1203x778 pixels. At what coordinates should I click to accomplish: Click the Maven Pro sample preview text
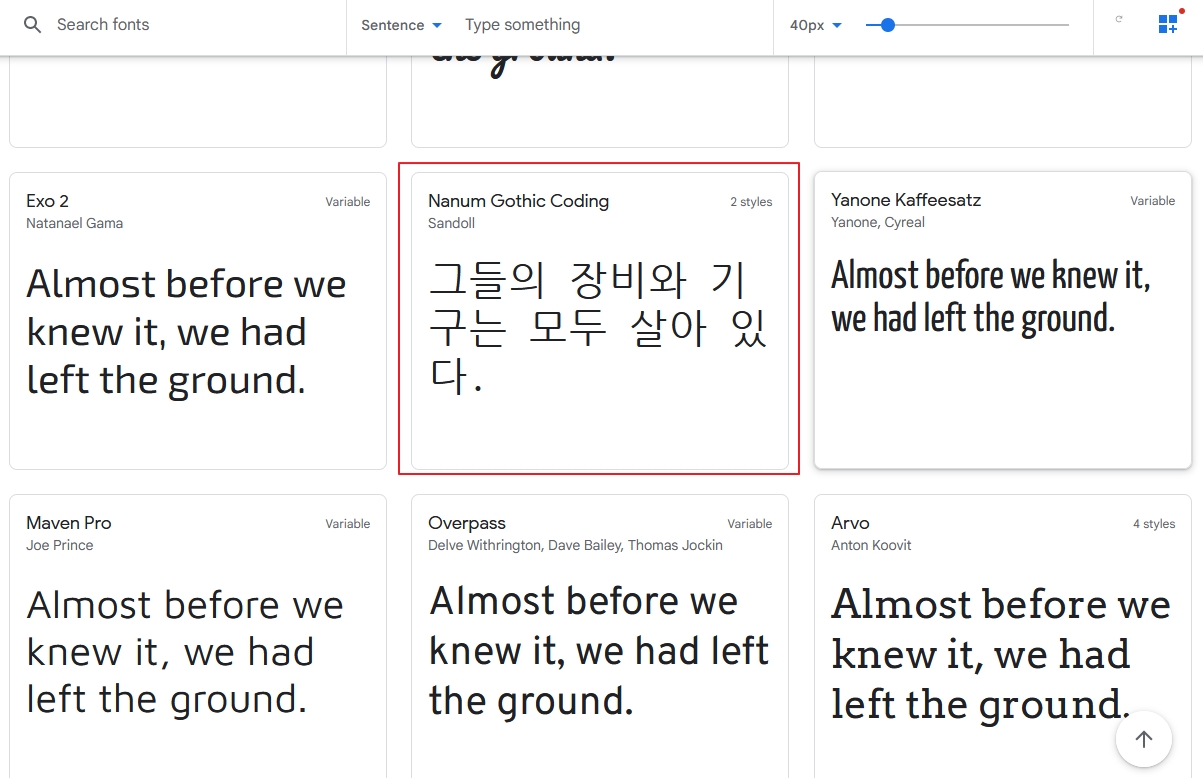point(185,652)
